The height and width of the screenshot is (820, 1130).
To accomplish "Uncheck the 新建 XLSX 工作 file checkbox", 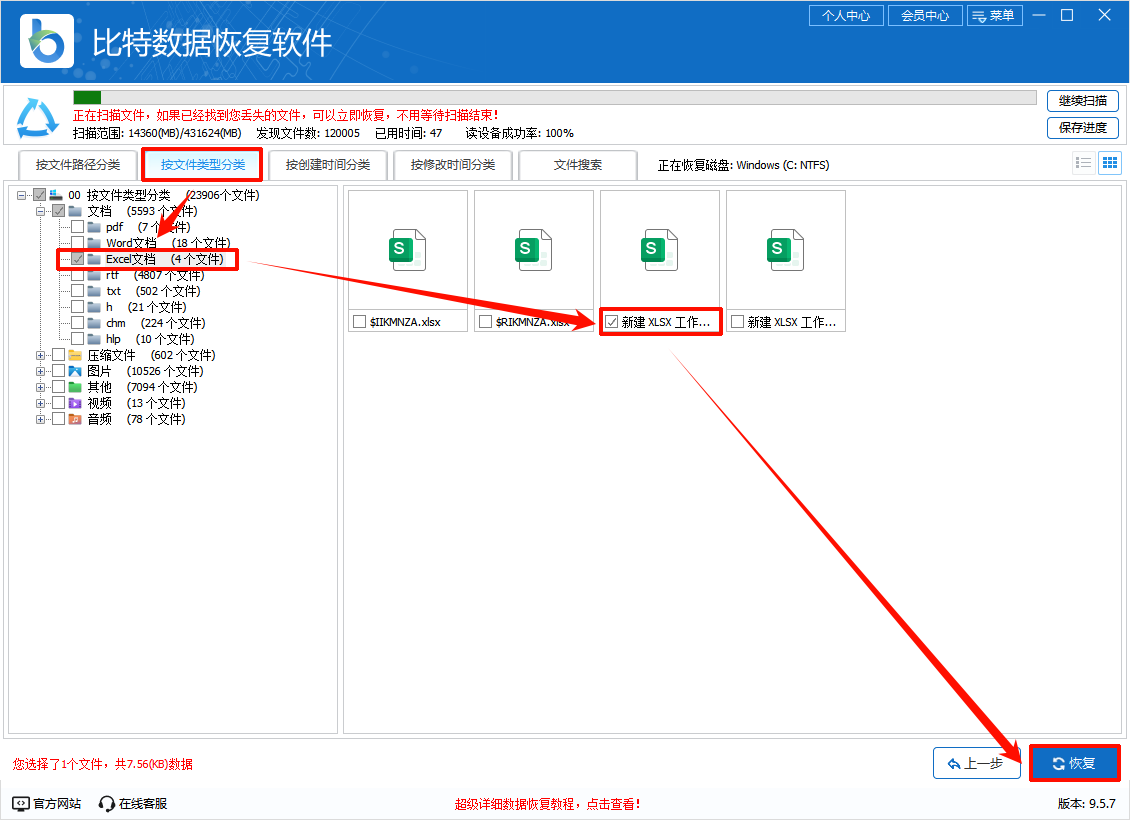I will tap(614, 321).
